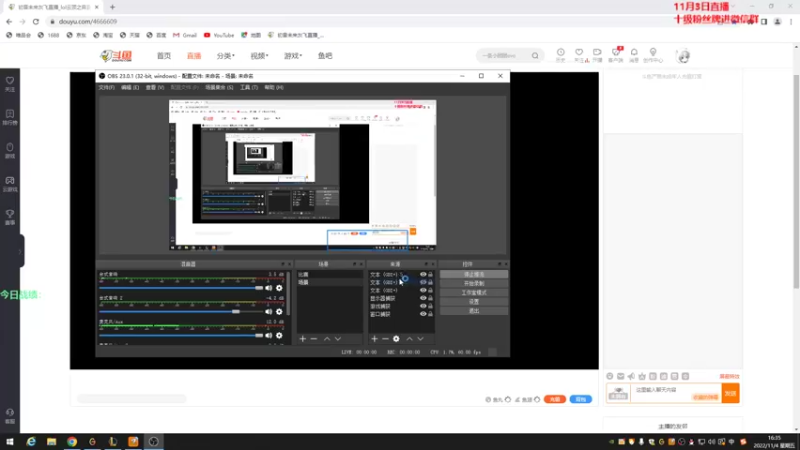Open gear settings for 麦克风/Aux channel
The image size is (800, 450).
pyautogui.click(x=279, y=336)
